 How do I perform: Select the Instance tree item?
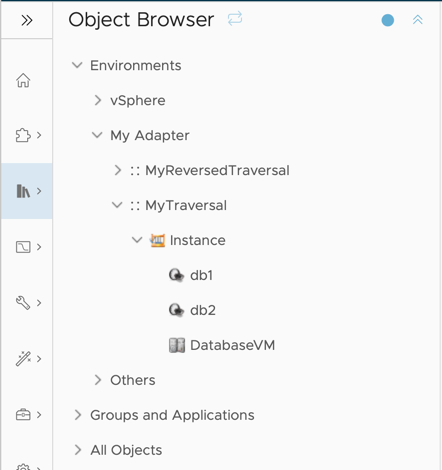point(197,240)
